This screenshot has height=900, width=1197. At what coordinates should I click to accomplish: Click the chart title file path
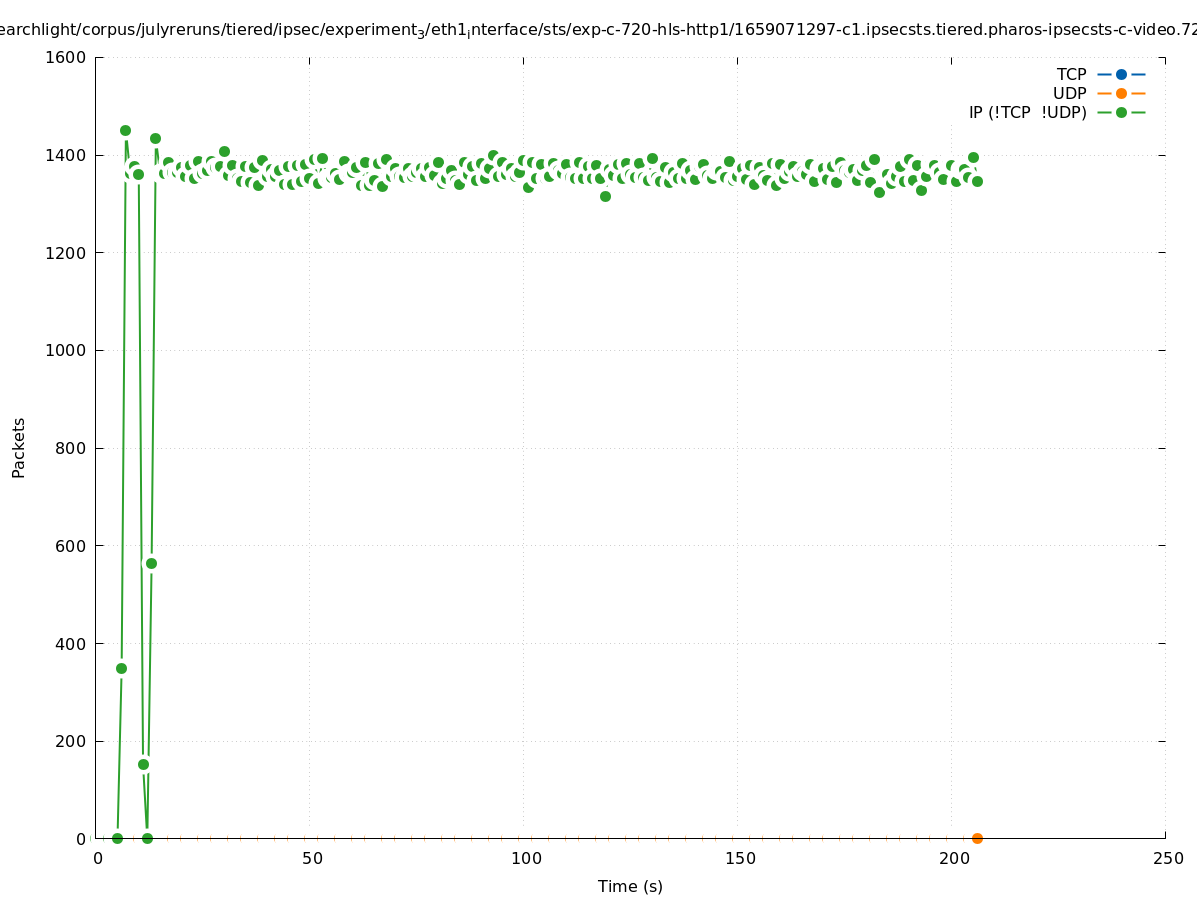click(598, 30)
